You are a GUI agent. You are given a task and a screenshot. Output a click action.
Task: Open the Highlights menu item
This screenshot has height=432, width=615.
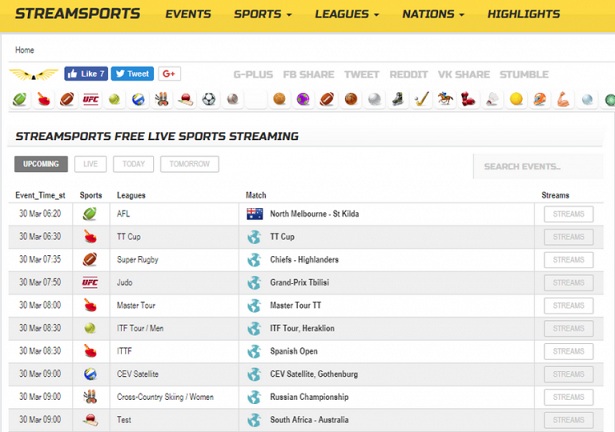(x=524, y=14)
